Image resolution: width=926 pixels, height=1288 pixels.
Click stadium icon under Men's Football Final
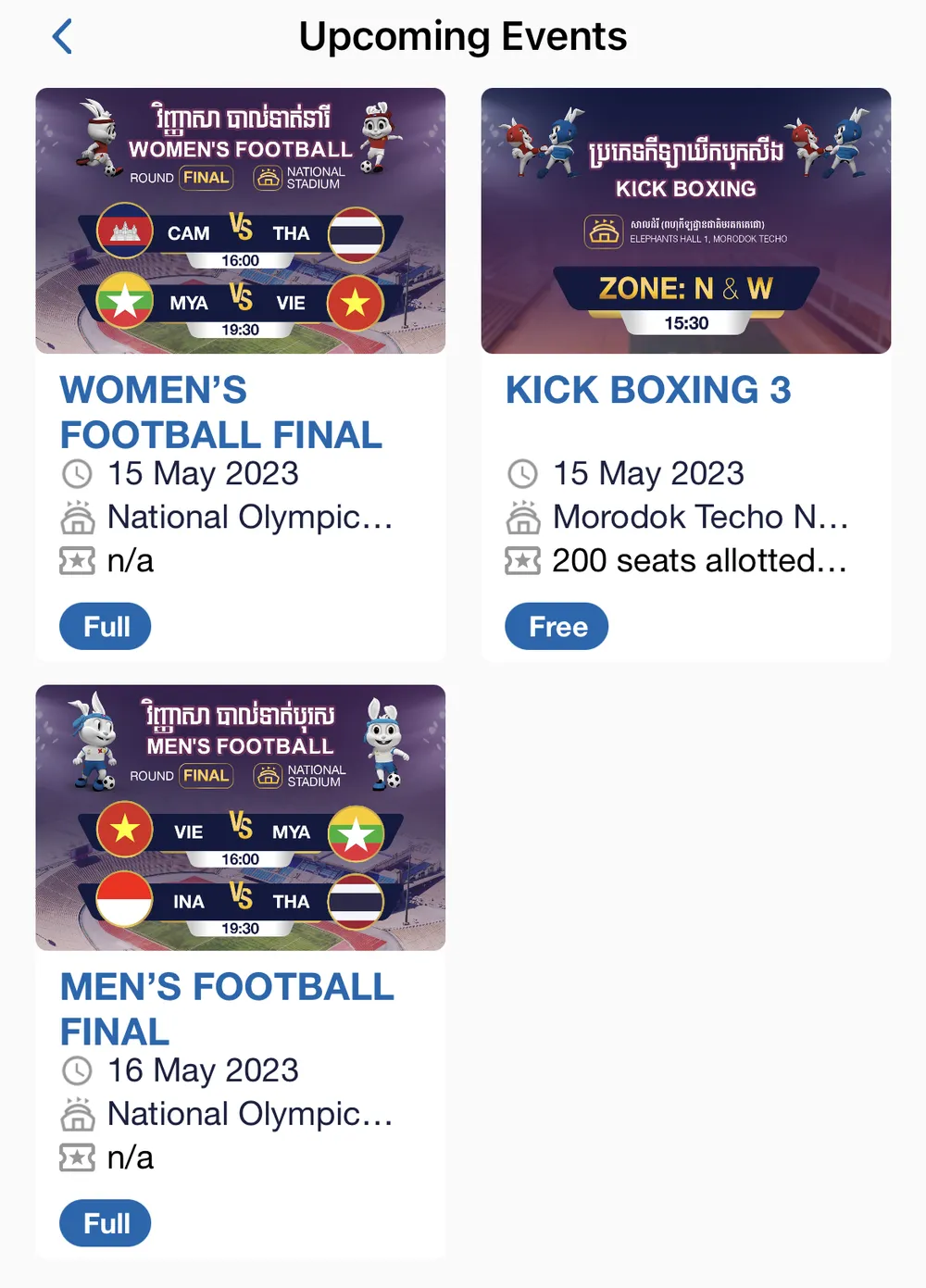(77, 1115)
